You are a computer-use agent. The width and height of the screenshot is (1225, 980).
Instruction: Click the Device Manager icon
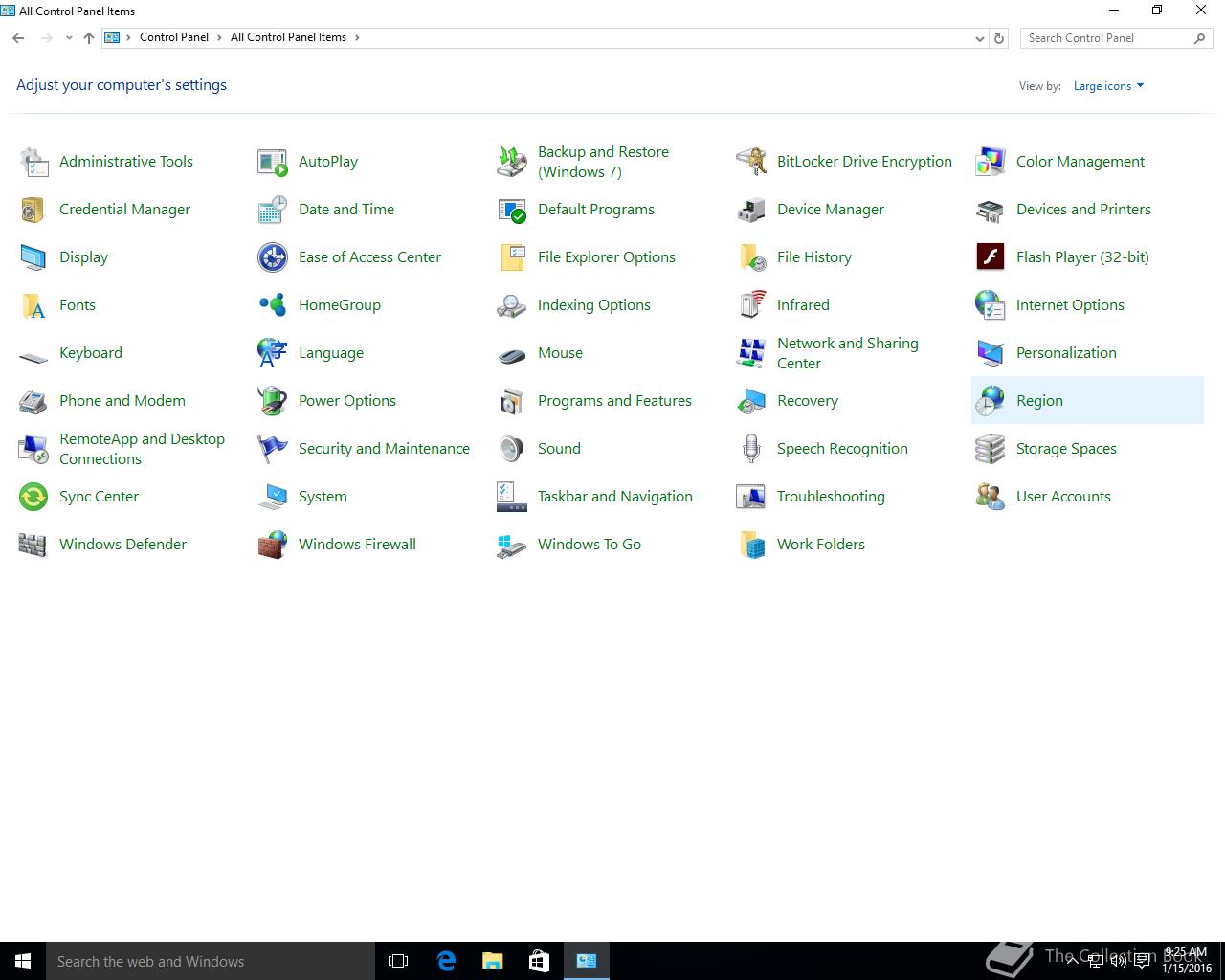(x=751, y=210)
